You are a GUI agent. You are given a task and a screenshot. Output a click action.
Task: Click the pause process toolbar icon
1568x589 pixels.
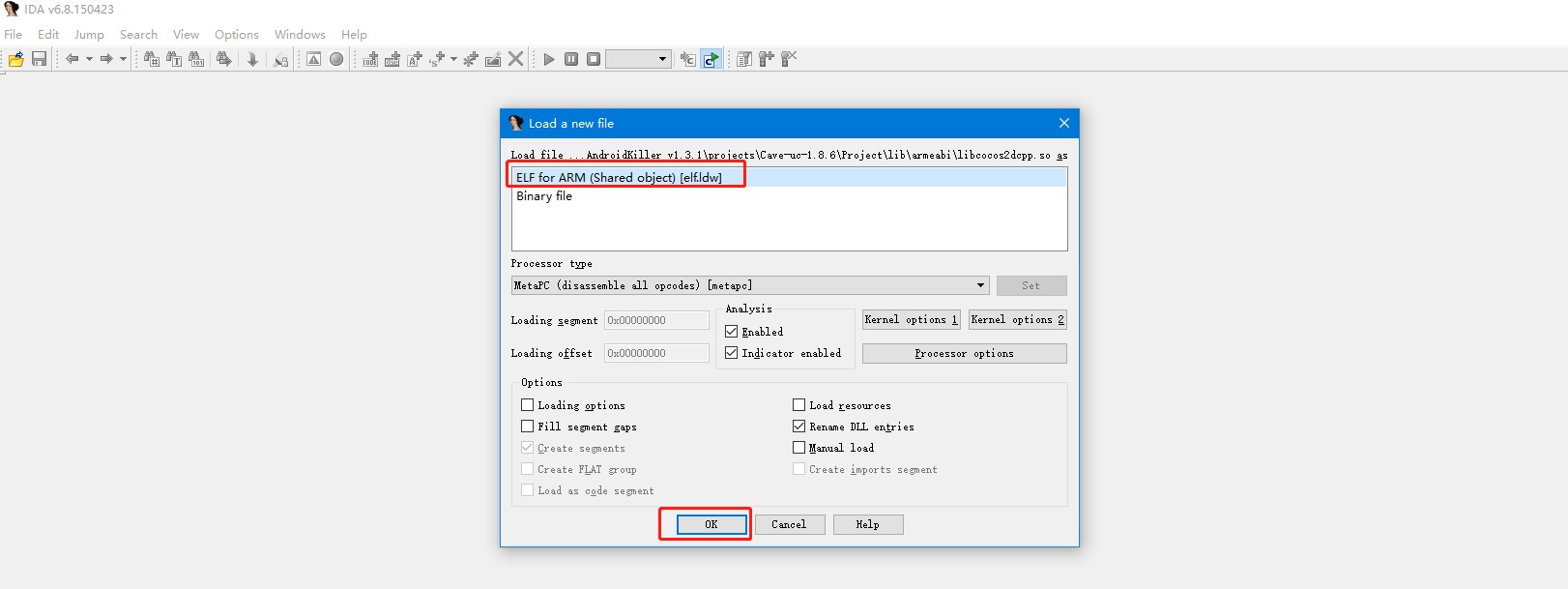pos(571,59)
